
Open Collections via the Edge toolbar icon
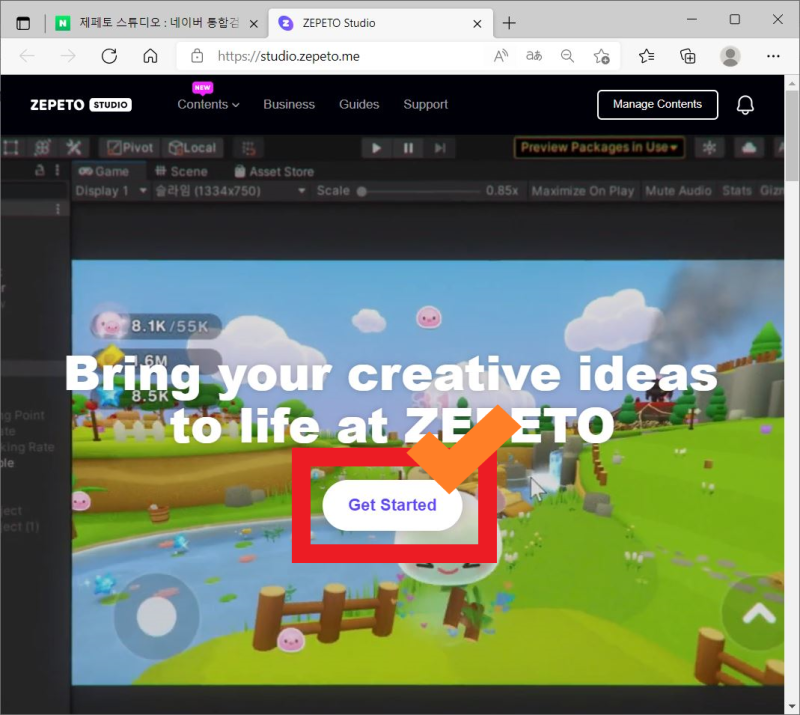(687, 57)
